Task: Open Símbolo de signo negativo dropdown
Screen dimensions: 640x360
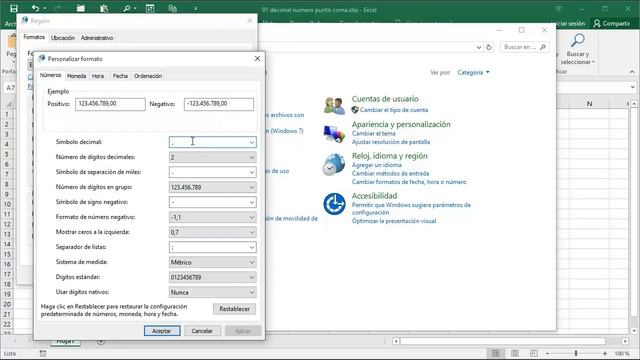Action: point(252,202)
